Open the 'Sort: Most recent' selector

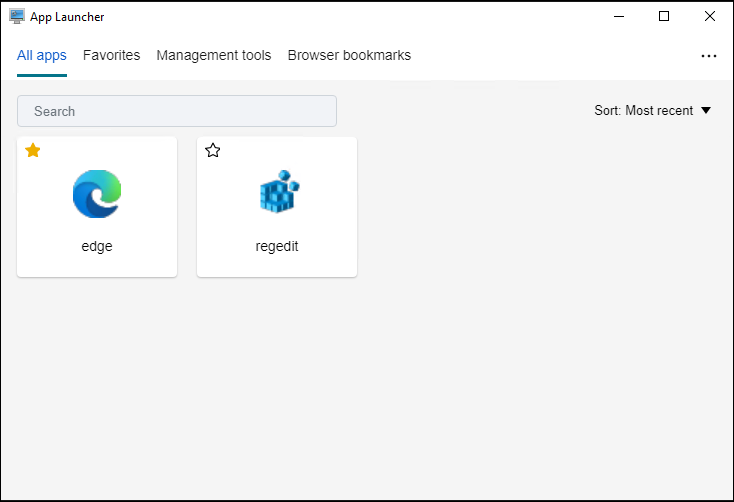tap(643, 111)
